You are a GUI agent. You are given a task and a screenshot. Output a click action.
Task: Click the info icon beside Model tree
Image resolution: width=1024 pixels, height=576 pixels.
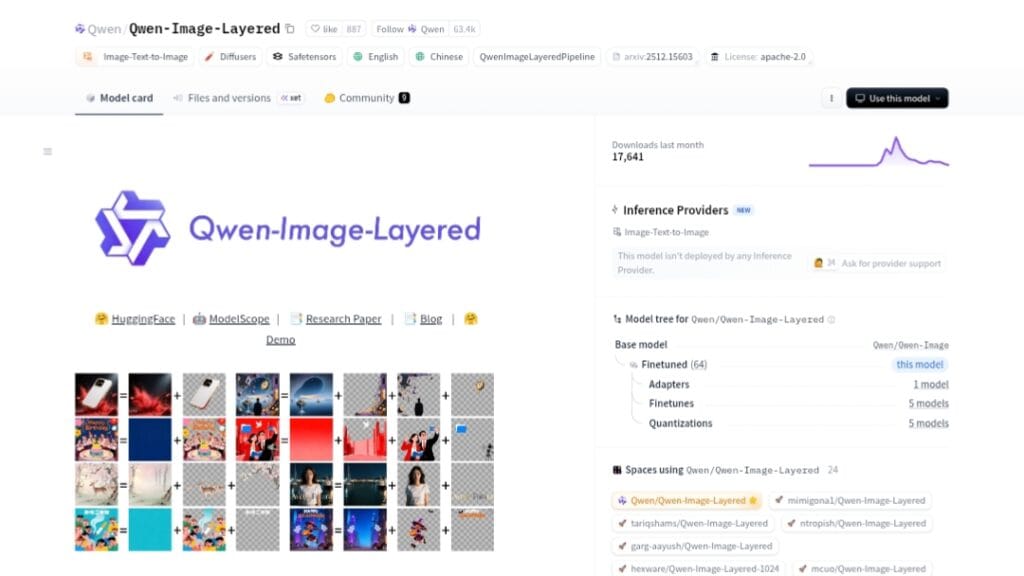[832, 320]
